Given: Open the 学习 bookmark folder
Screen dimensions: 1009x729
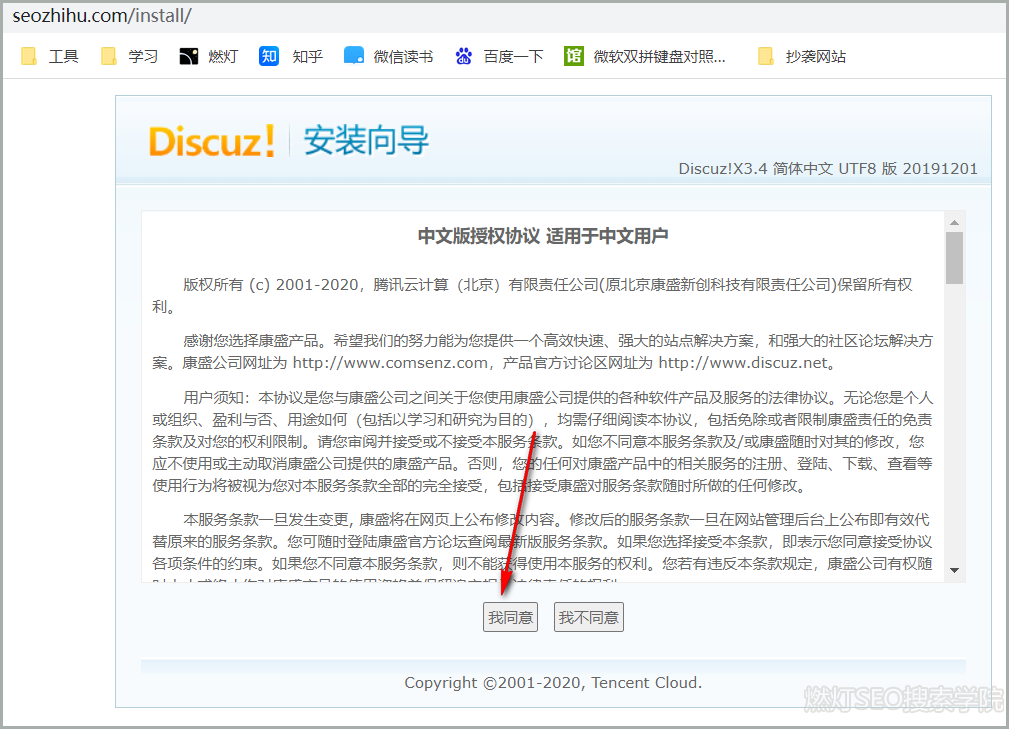Looking at the screenshot, I should pos(129,57).
